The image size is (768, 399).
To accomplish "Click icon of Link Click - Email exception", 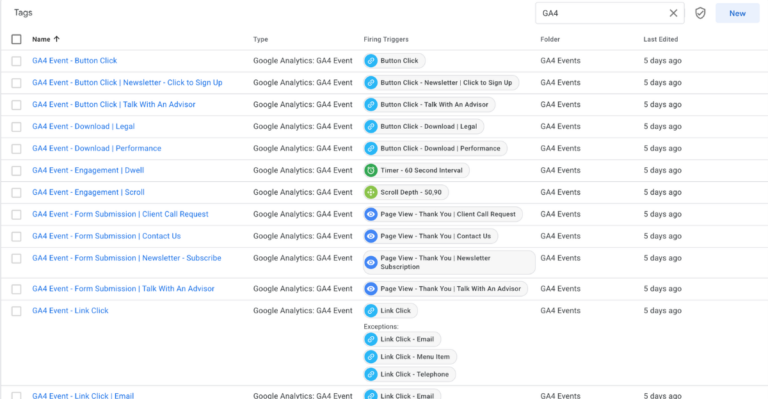I will [x=371, y=339].
